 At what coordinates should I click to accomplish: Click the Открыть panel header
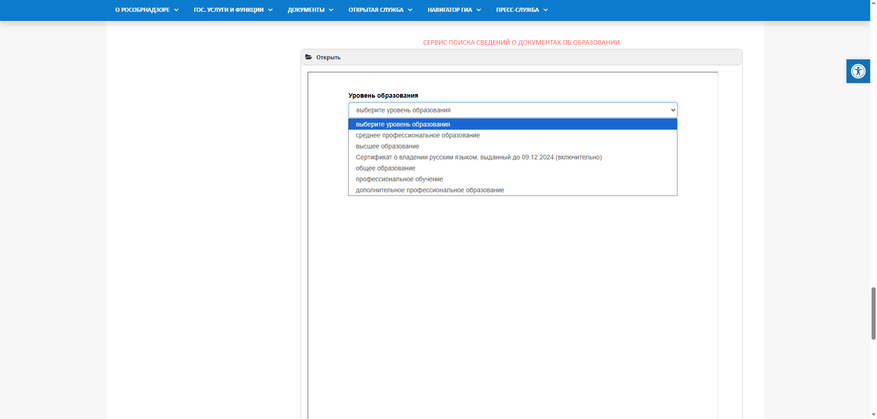coord(521,57)
